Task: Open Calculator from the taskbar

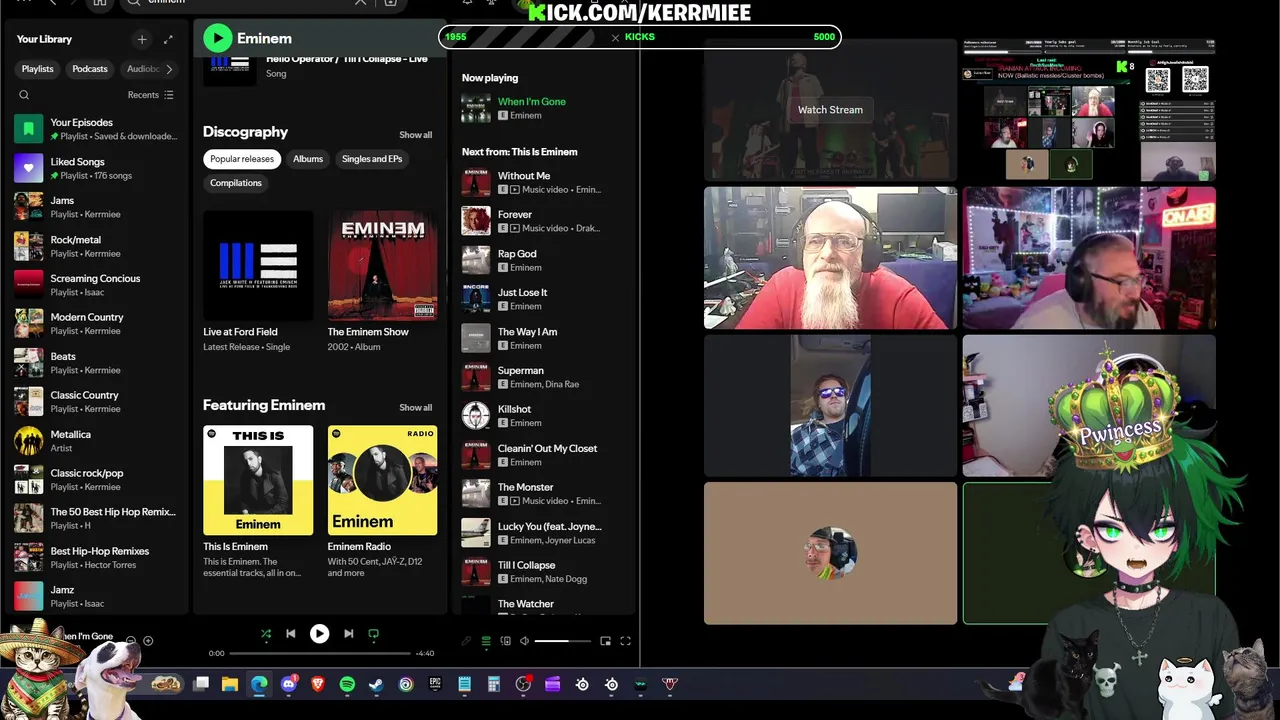Action: (493, 684)
